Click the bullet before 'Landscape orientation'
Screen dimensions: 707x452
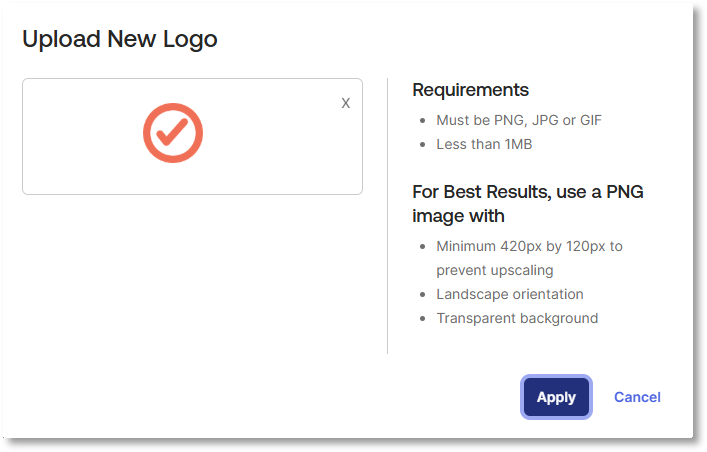coord(421,295)
